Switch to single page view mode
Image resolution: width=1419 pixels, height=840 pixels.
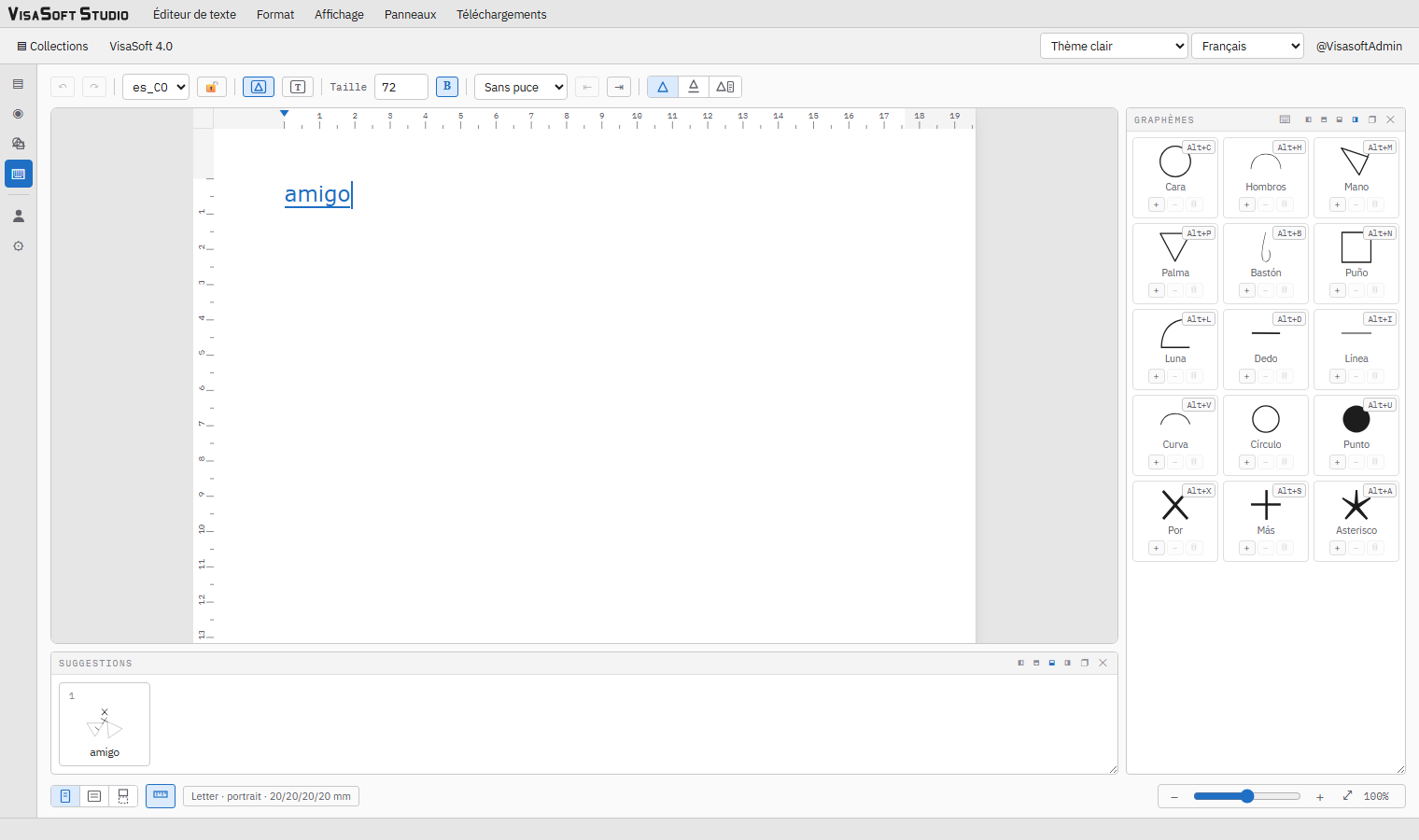(x=65, y=796)
